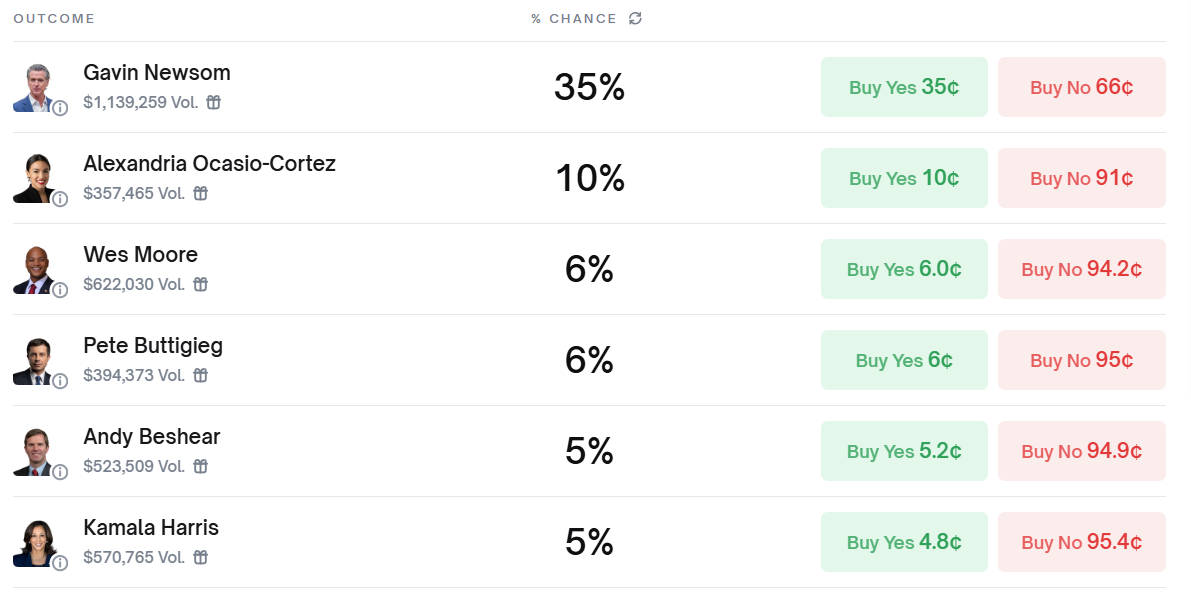Viewport: 1191px width, 592px height.
Task: Click info icon on Gavin Newsom's avatar
Action: coord(60,108)
